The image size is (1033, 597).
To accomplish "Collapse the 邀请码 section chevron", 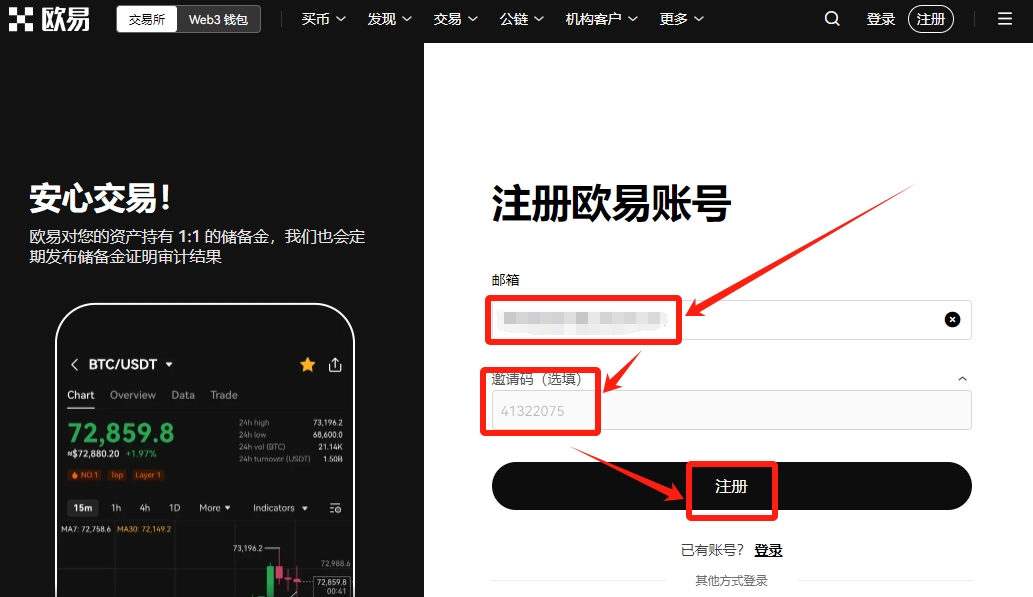I will (963, 379).
